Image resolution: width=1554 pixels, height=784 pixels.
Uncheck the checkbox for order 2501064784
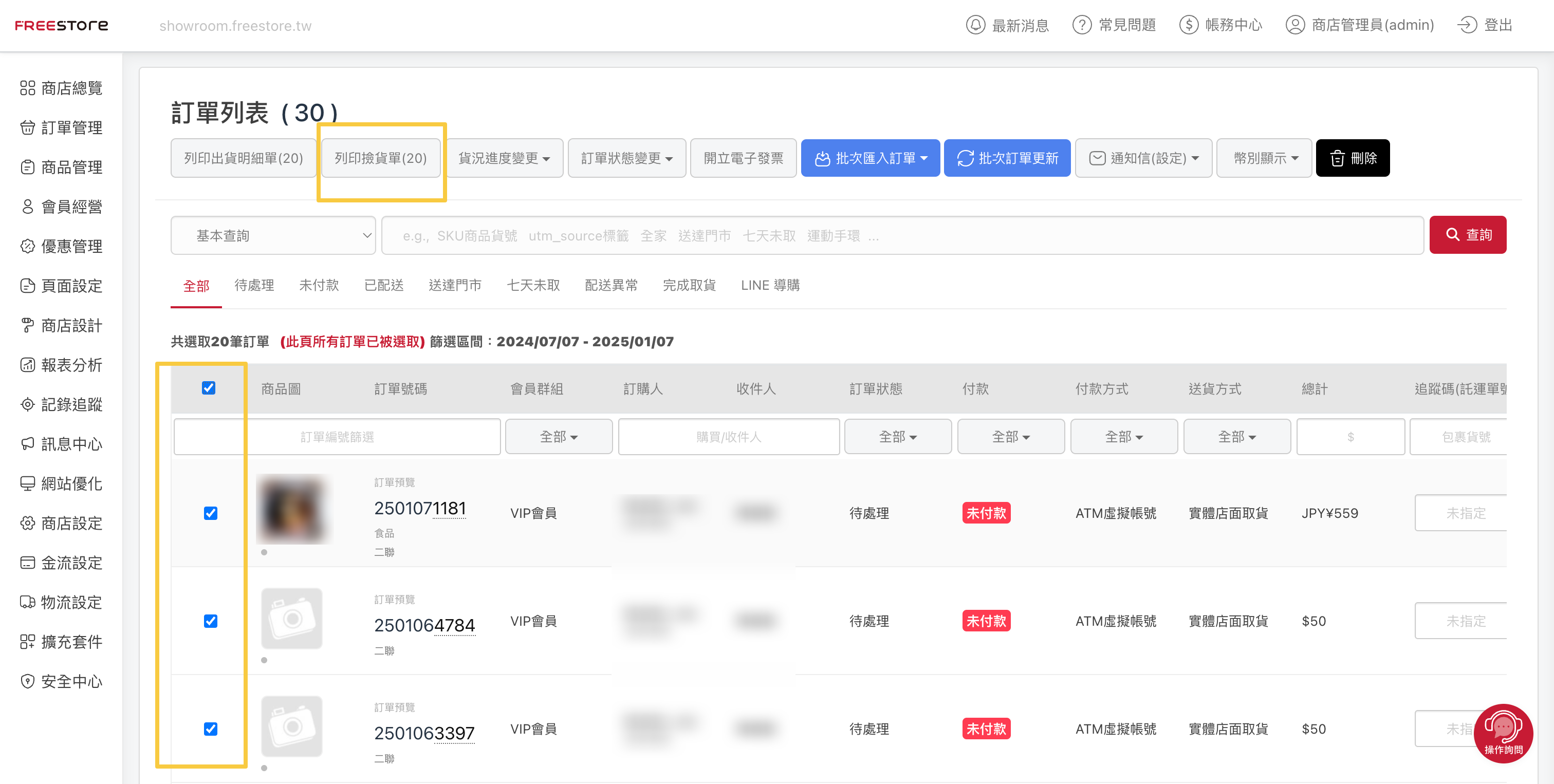(211, 621)
